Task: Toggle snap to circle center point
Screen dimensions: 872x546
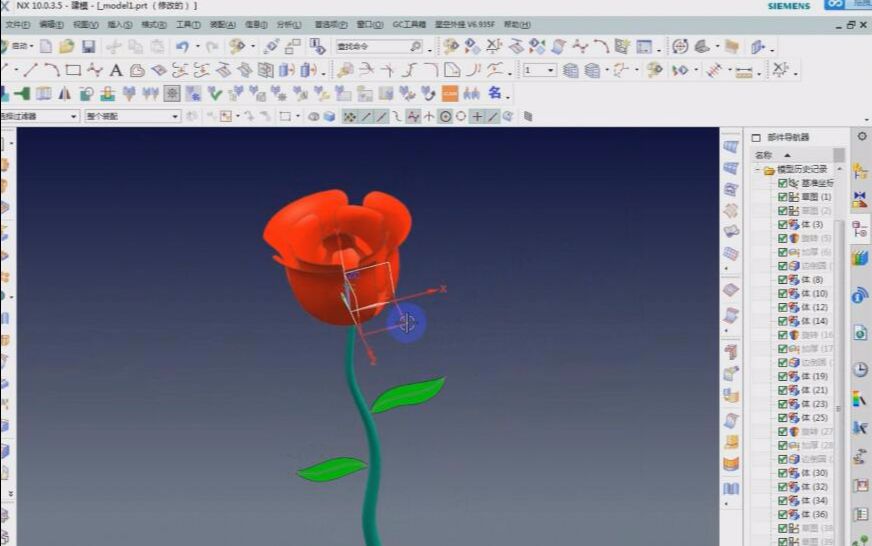Action: tap(445, 116)
